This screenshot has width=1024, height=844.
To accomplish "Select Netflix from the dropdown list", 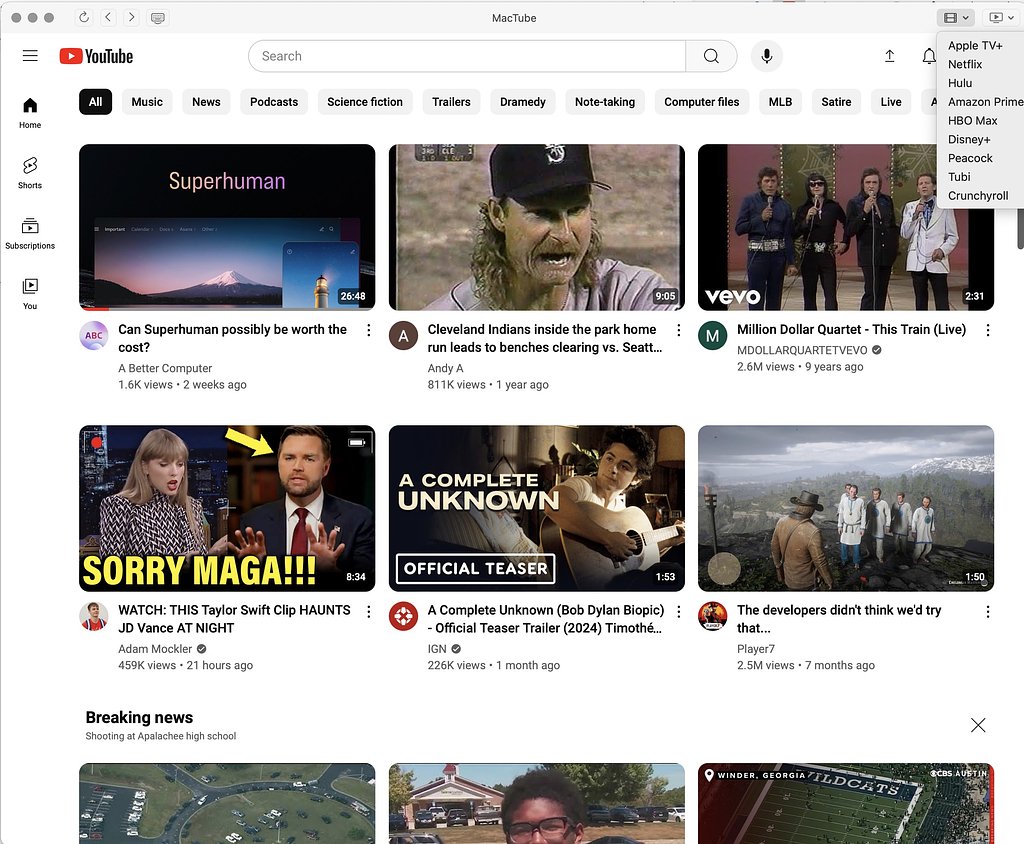I will click(x=965, y=64).
